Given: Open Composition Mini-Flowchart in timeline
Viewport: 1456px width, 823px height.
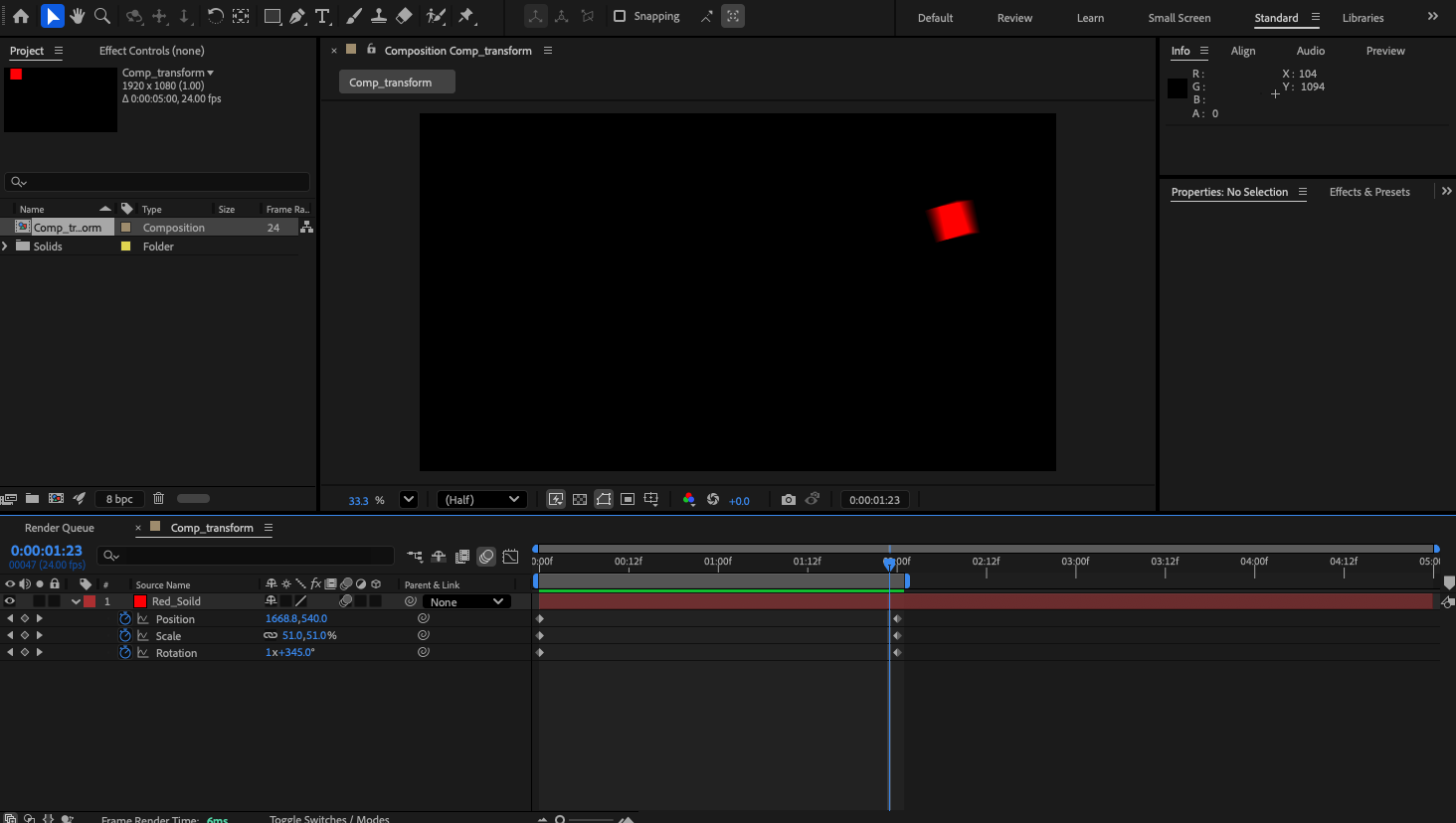Looking at the screenshot, I should [415, 557].
